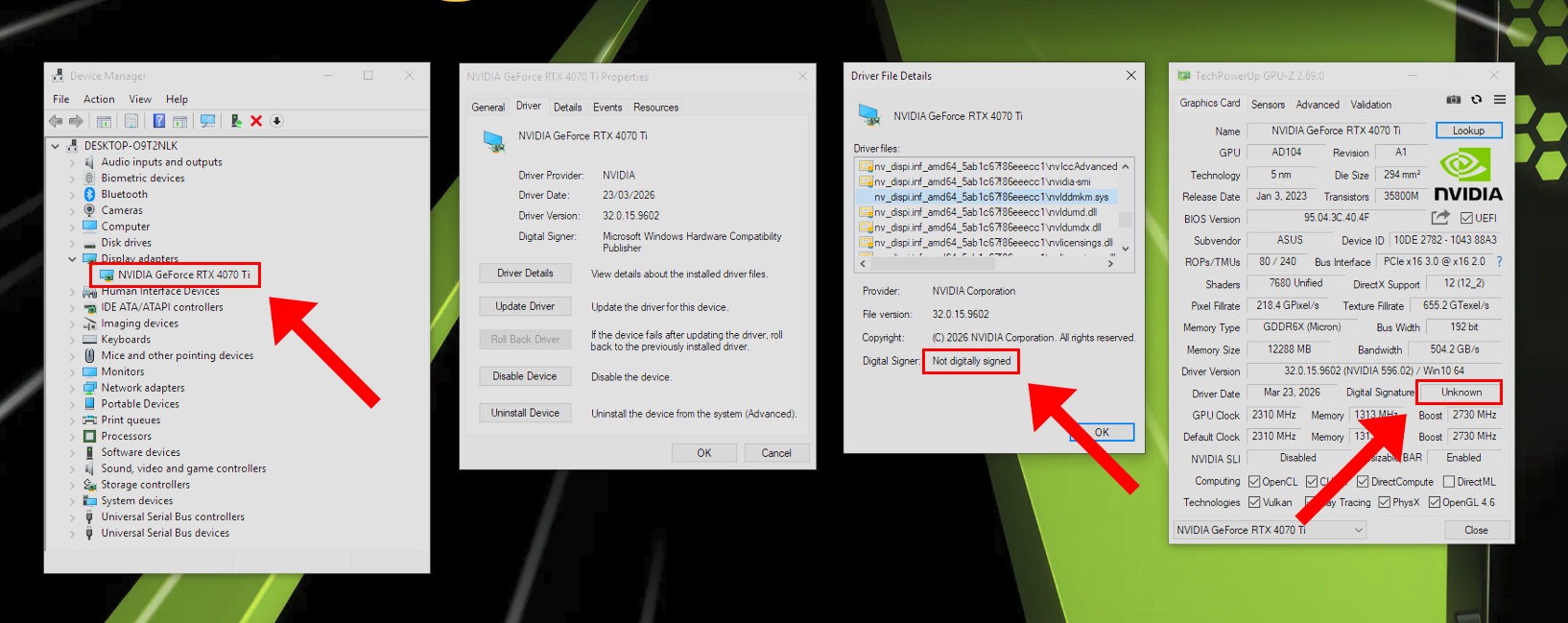Expand the Network adapters node
The image size is (1568, 623).
pyautogui.click(x=72, y=388)
